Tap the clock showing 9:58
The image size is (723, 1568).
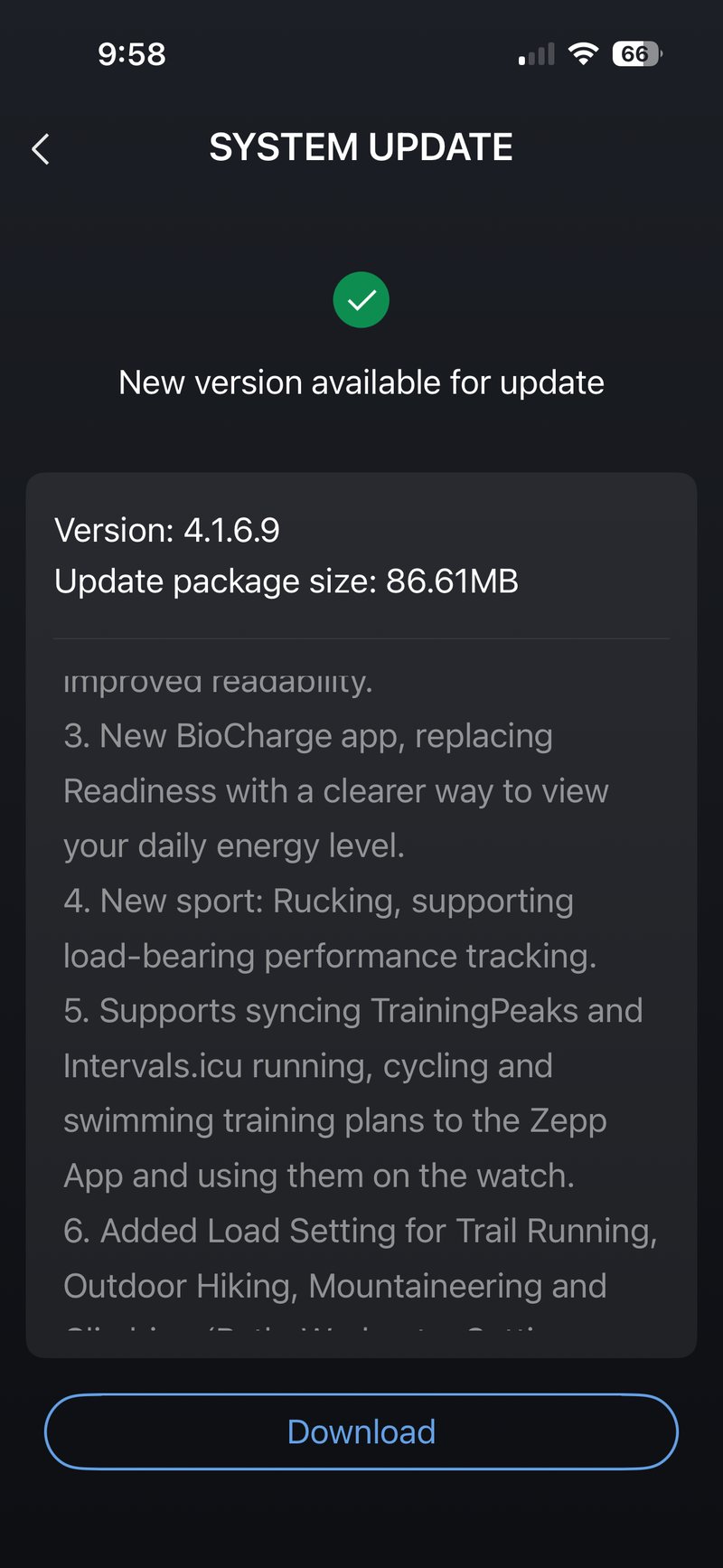pyautogui.click(x=132, y=54)
